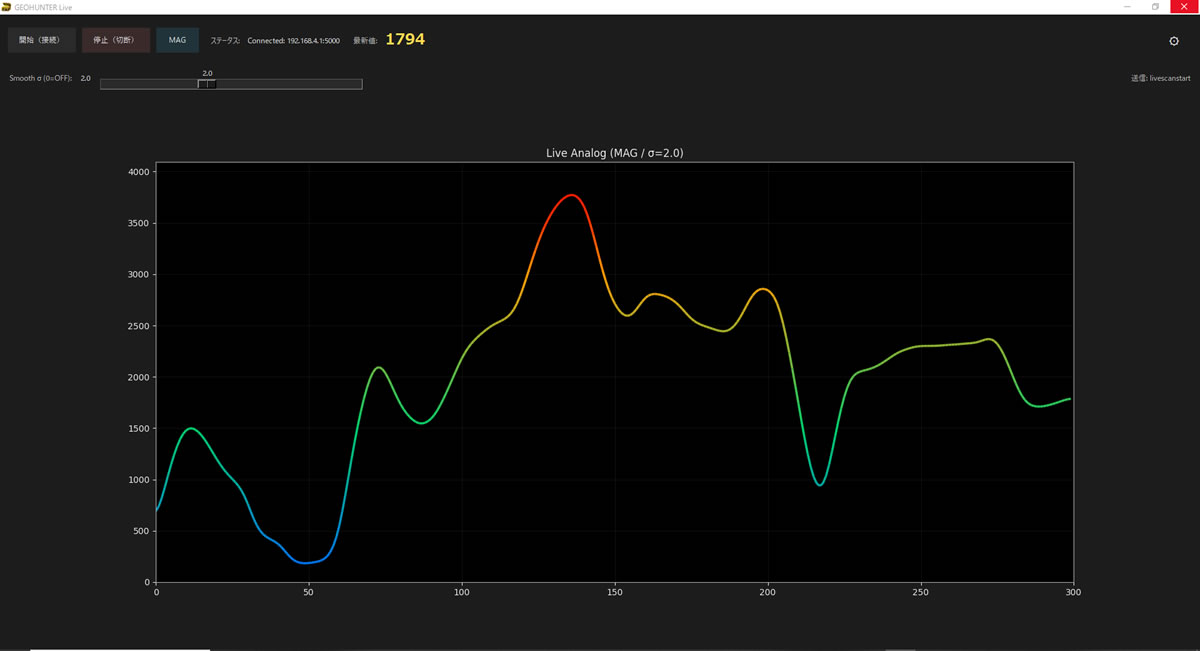Click the y-axis tick label 4000

pyautogui.click(x=138, y=172)
